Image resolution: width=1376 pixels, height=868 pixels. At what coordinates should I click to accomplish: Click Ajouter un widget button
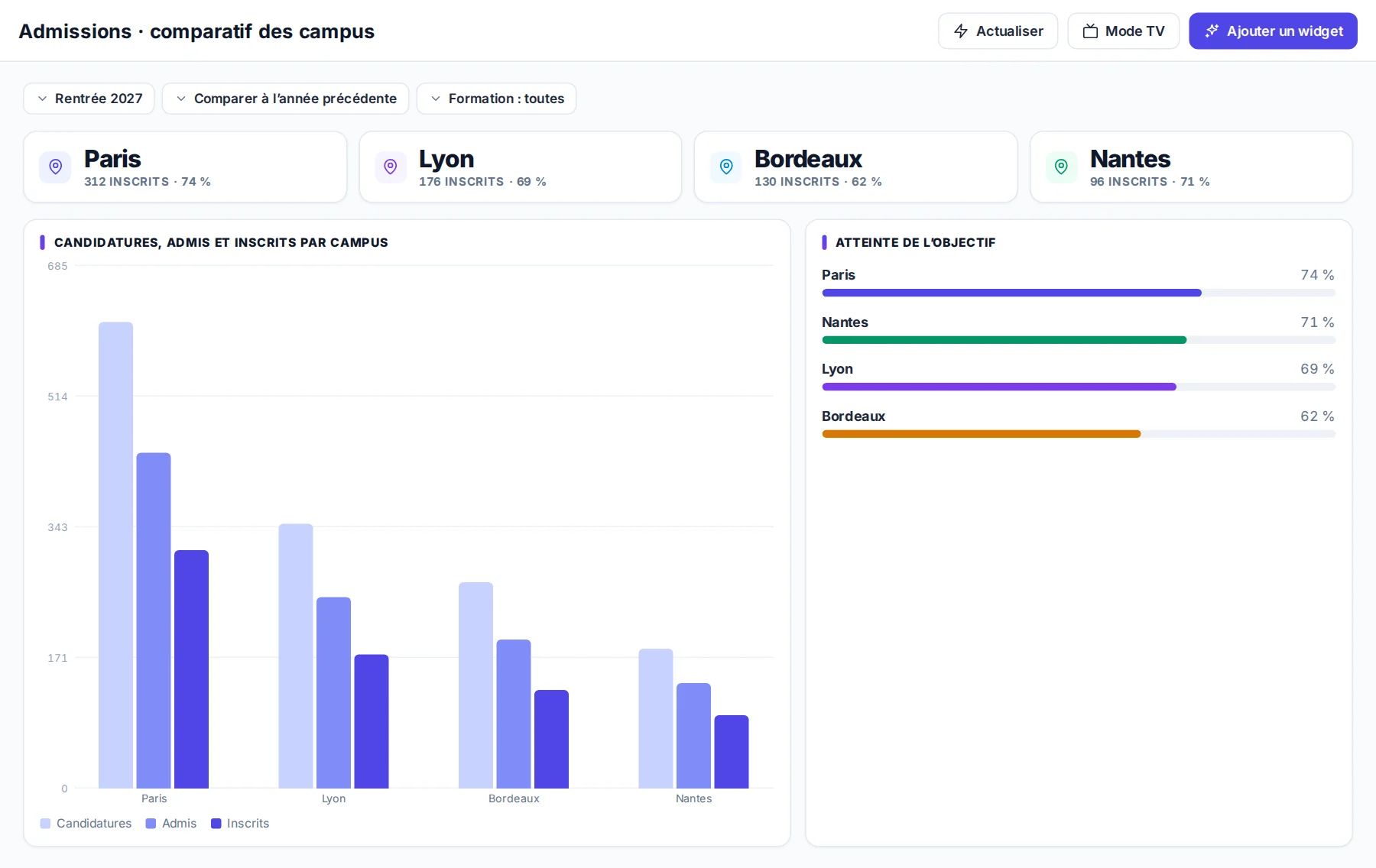point(1273,31)
